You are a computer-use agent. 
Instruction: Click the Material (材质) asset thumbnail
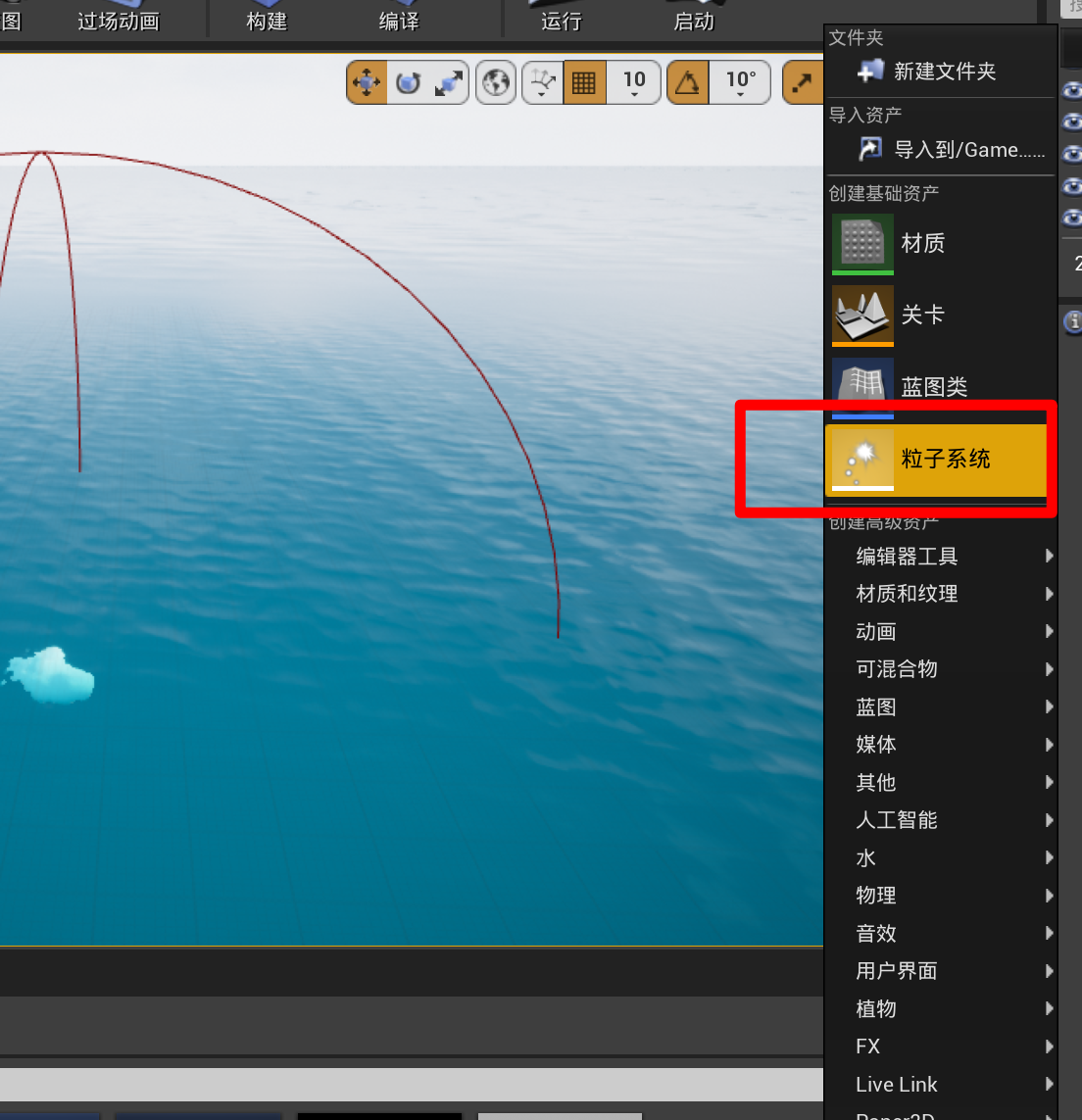862,244
